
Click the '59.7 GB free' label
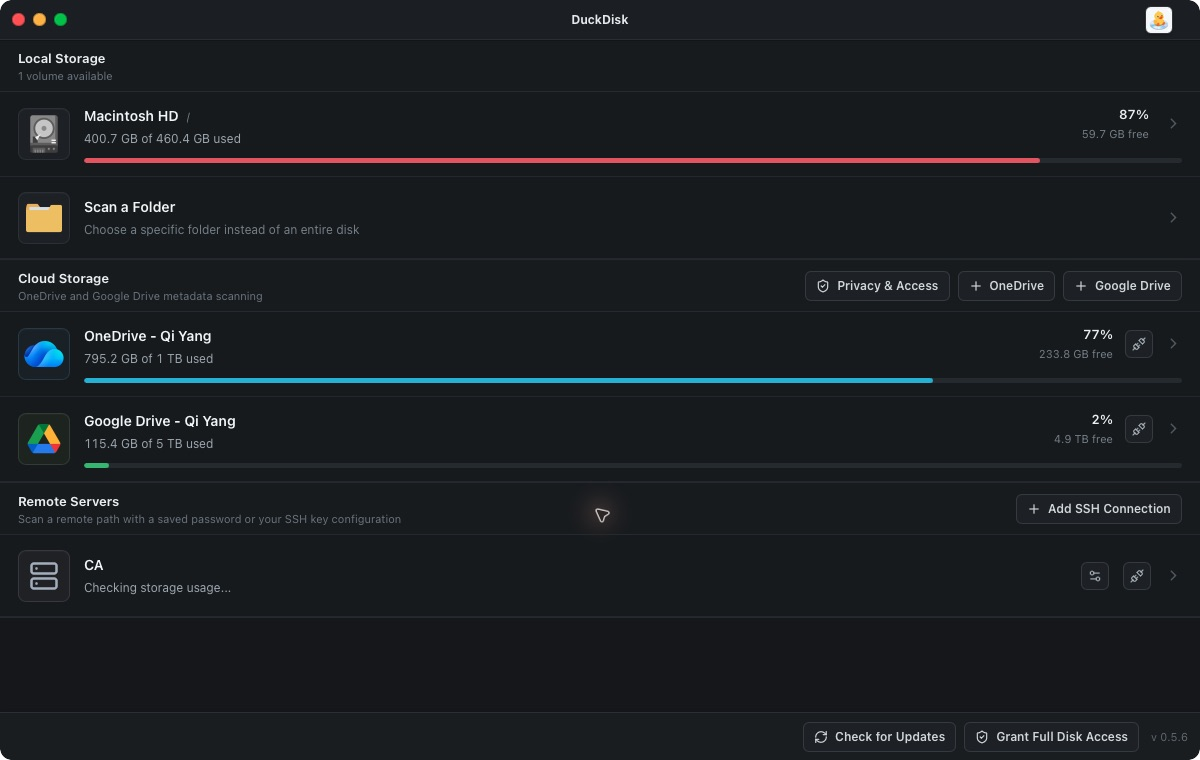[1115, 134]
